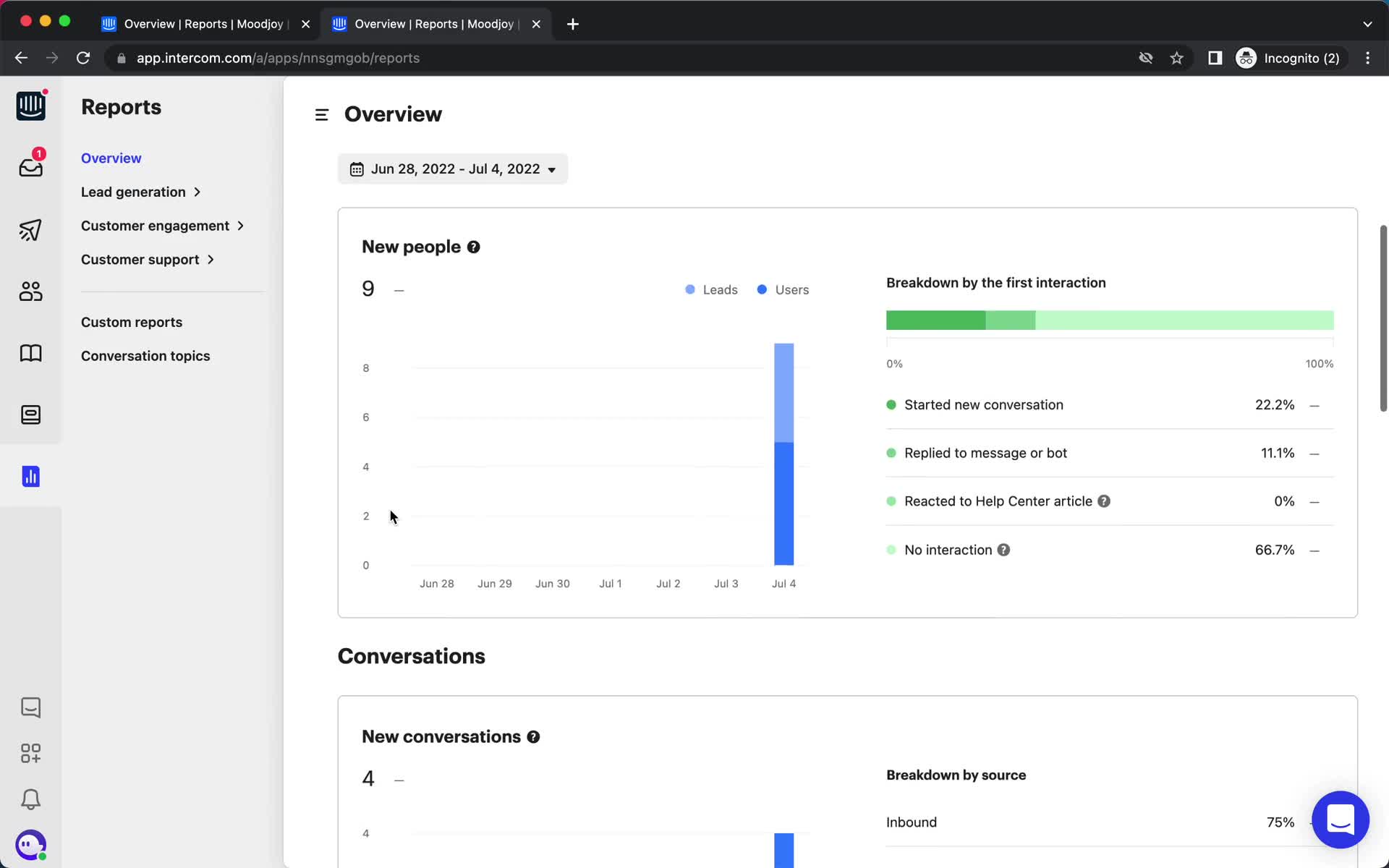Screen dimensions: 1389x868
Task: Close the second browser tab
Action: point(536,24)
